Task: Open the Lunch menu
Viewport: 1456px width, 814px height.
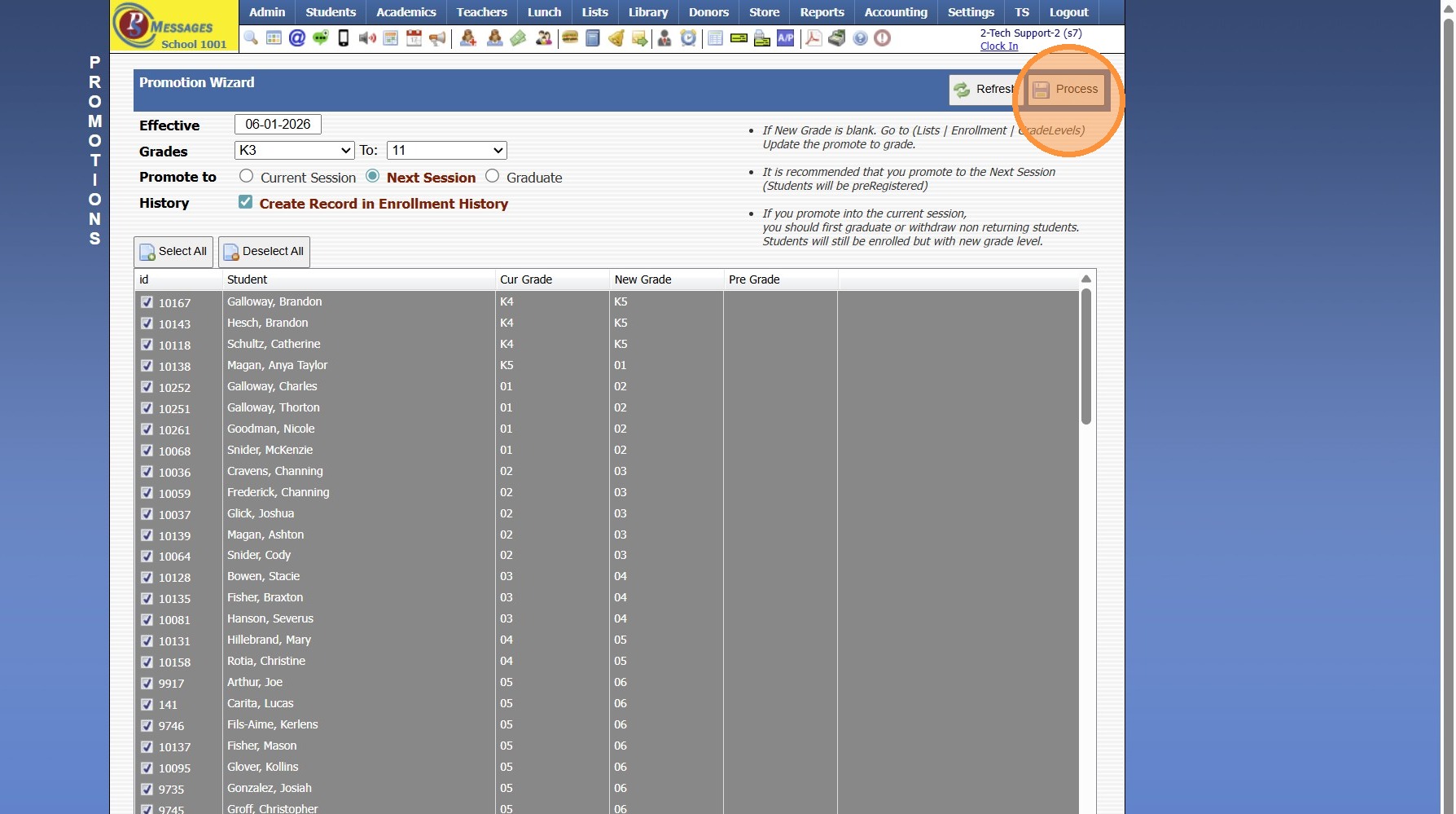Action: pos(545,12)
